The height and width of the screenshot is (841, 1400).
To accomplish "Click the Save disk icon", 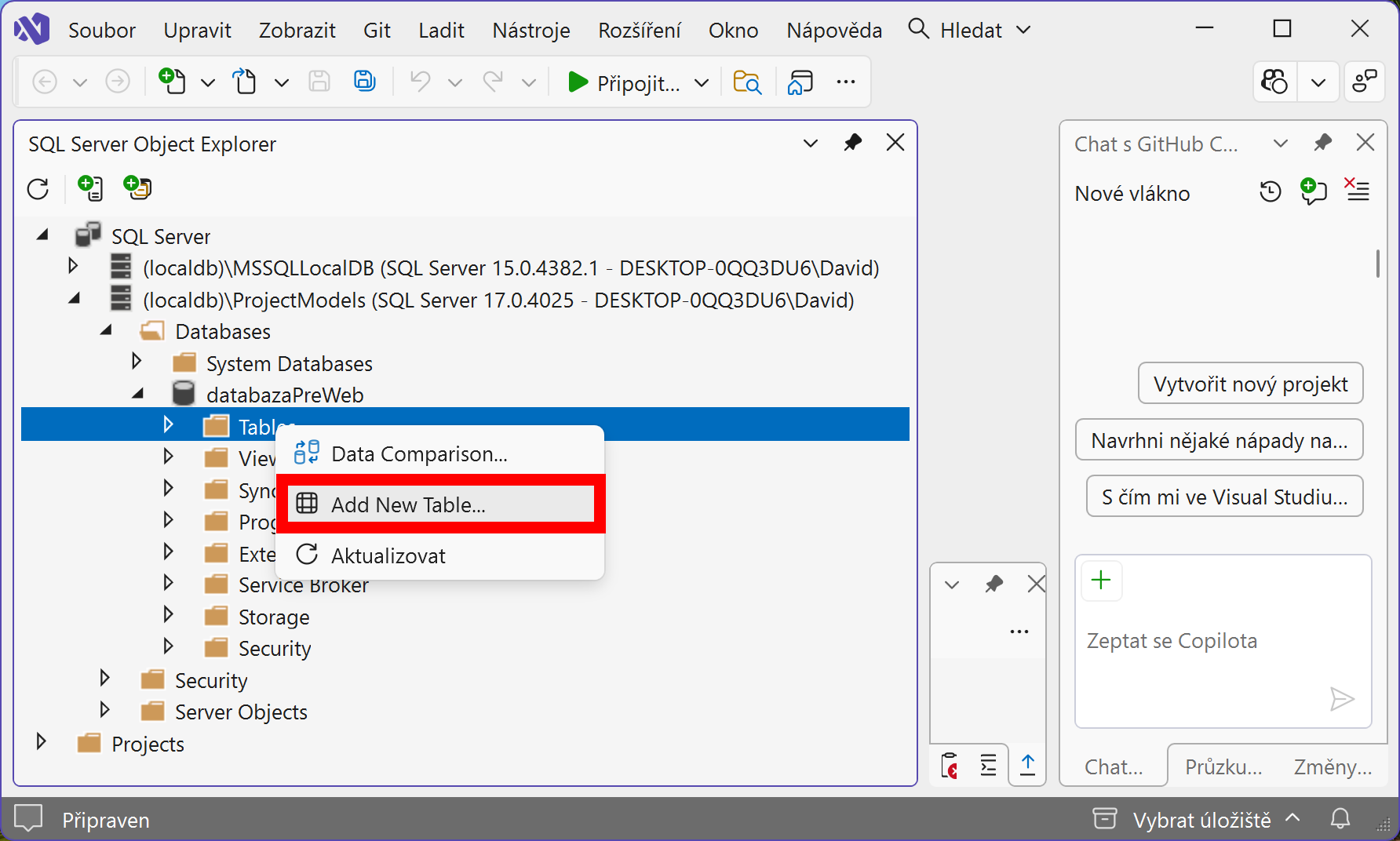I will coord(319,82).
